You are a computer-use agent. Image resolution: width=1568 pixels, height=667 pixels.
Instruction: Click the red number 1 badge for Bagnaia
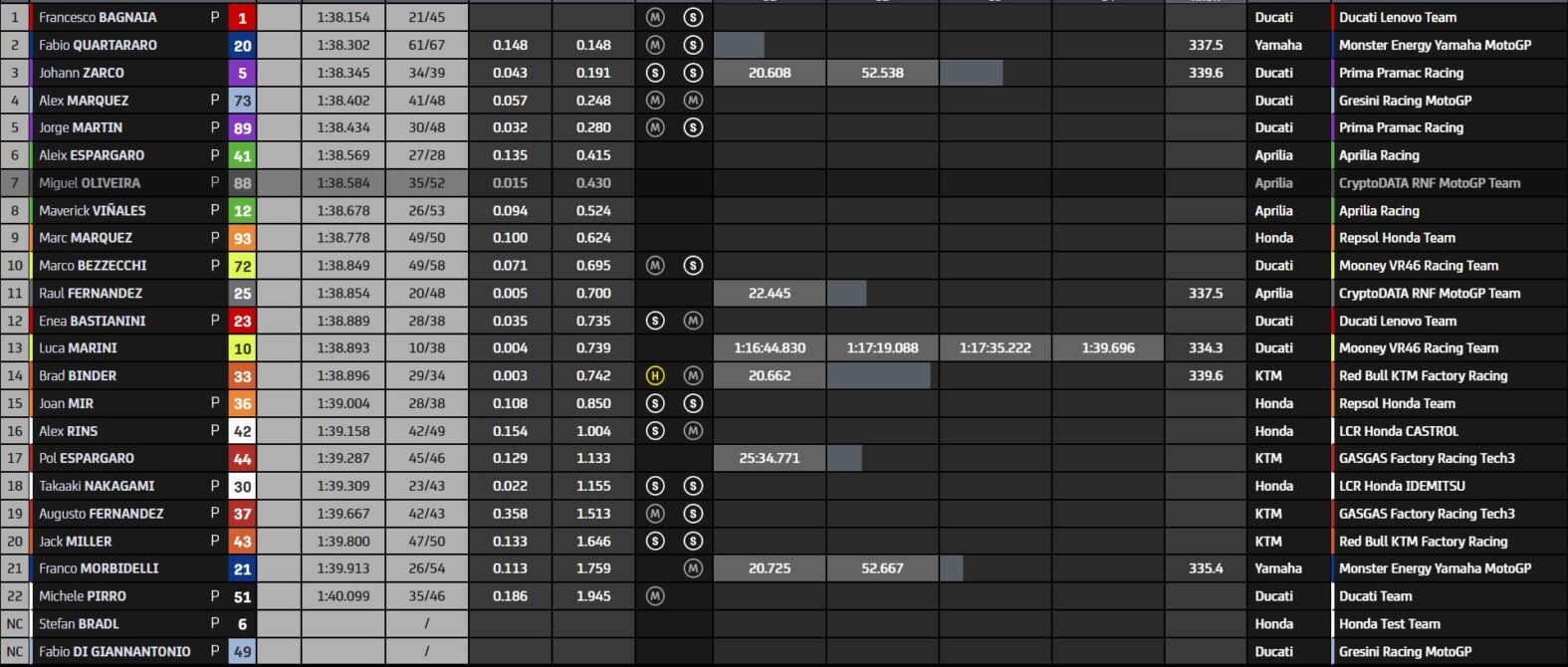242,17
